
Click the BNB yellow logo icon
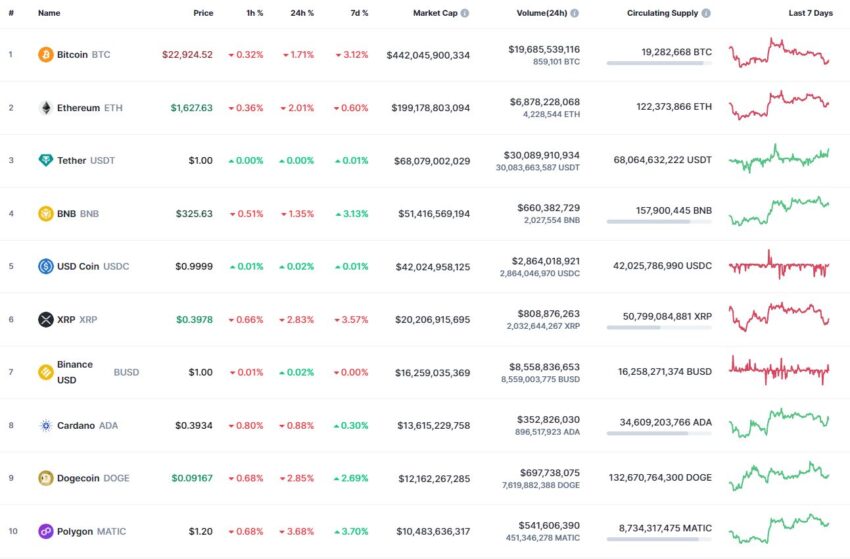(46, 214)
